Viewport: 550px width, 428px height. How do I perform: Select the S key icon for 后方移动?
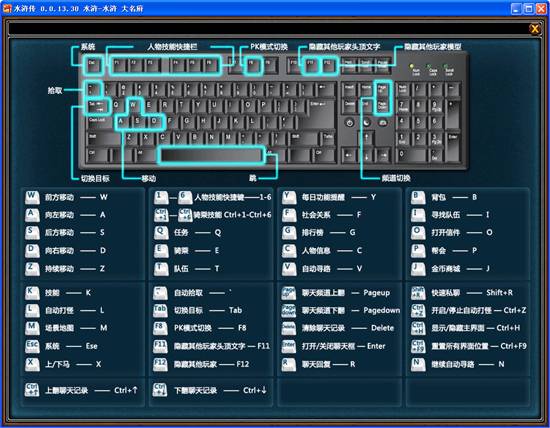32,233
